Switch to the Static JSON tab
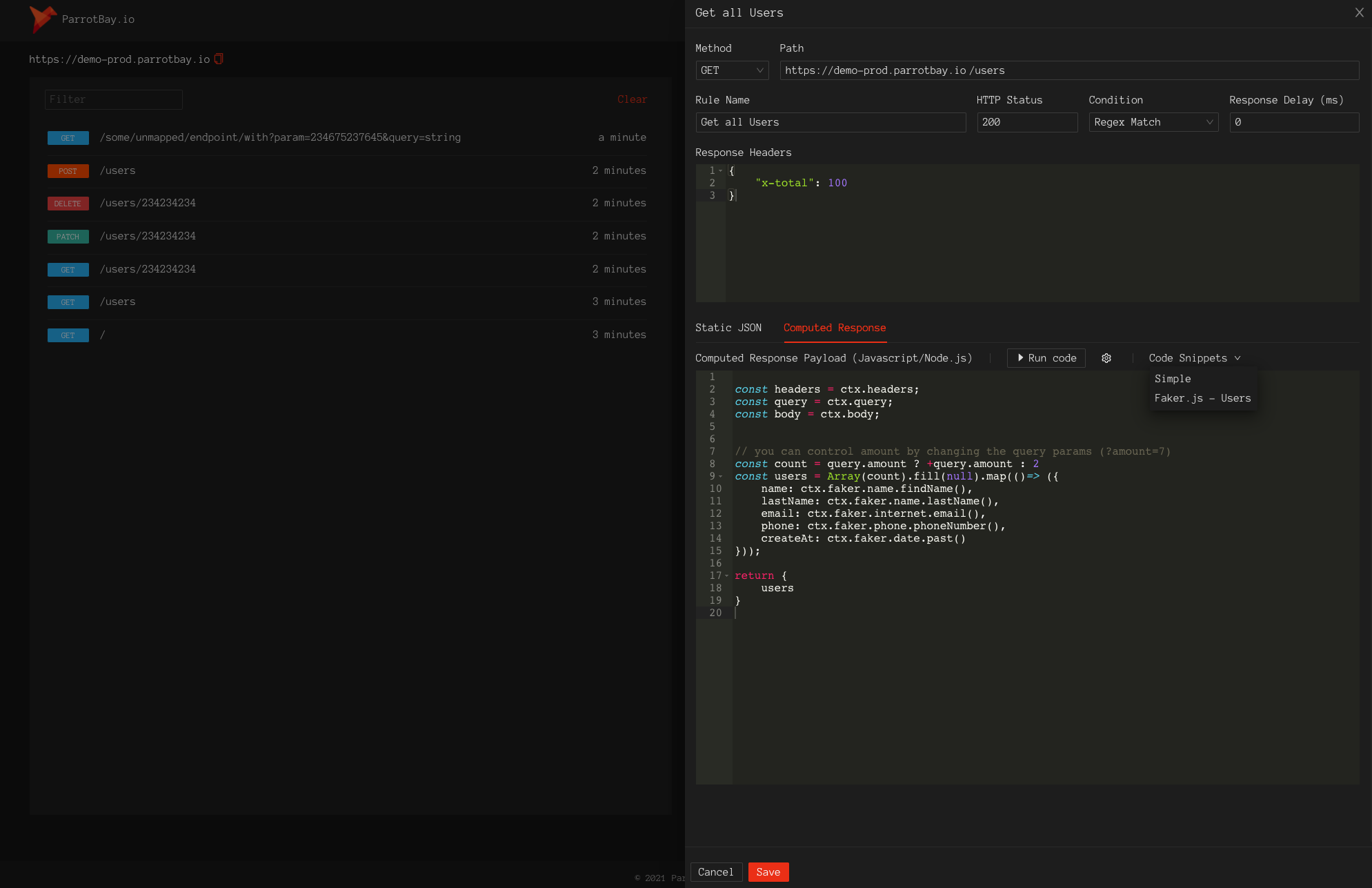1372x888 pixels. (x=728, y=328)
